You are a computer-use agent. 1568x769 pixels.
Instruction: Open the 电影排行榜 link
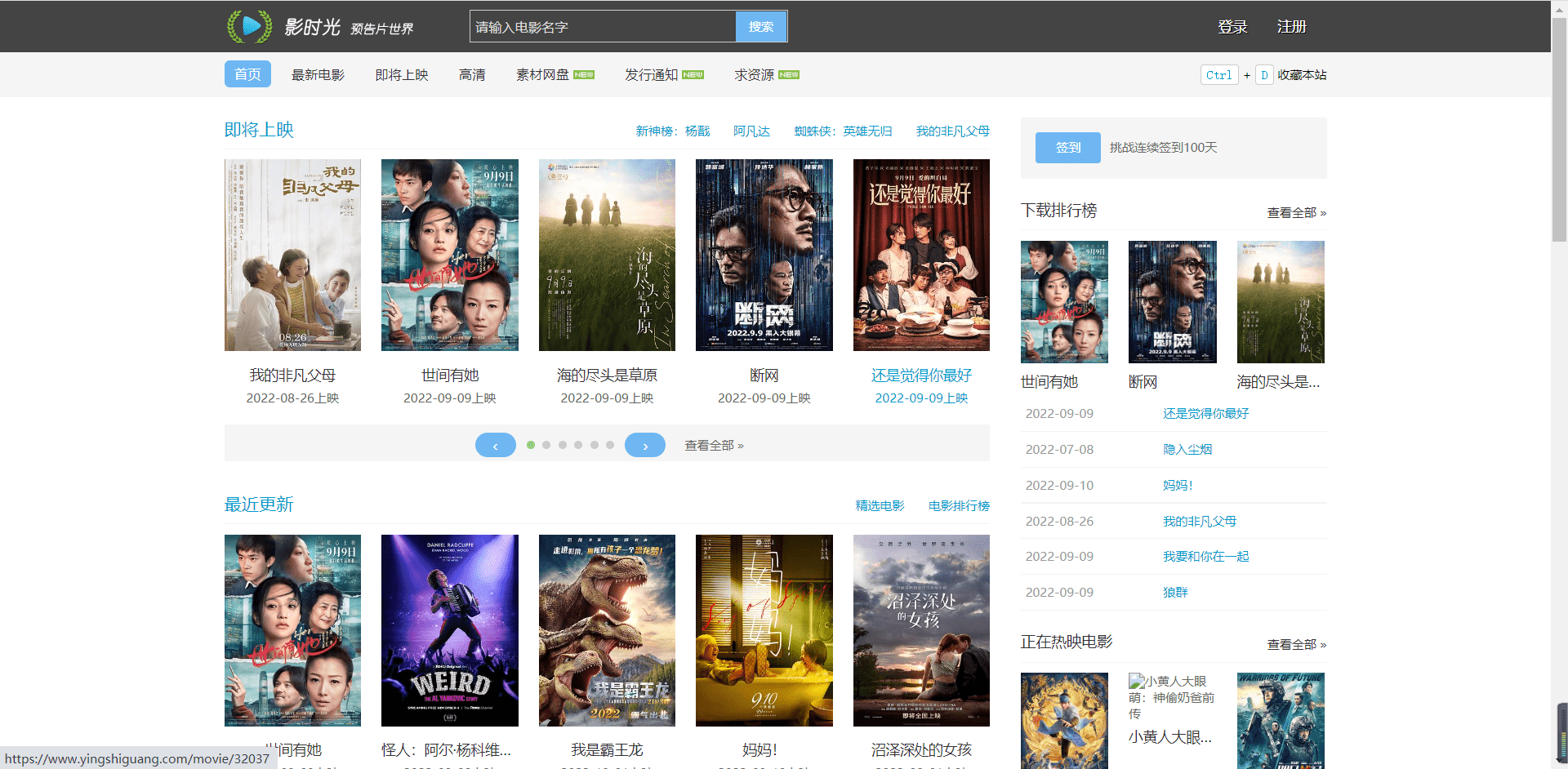[x=959, y=505]
